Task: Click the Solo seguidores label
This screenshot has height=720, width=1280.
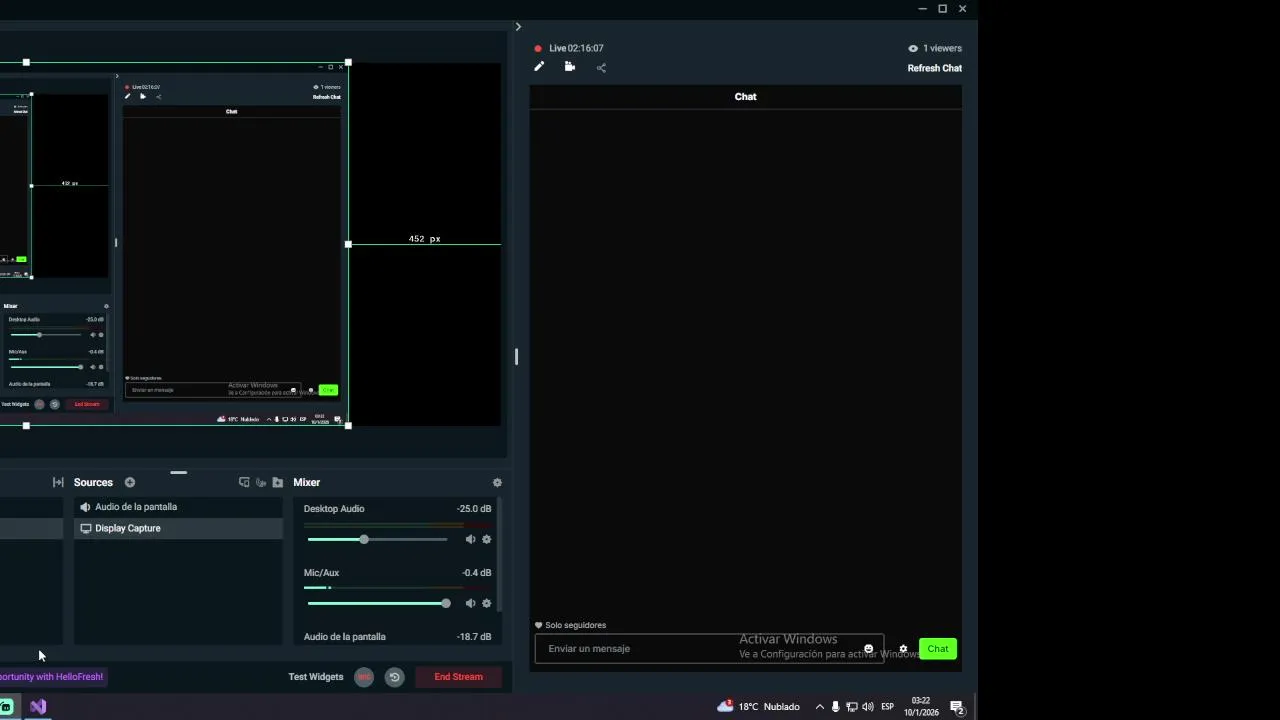Action: (x=576, y=625)
